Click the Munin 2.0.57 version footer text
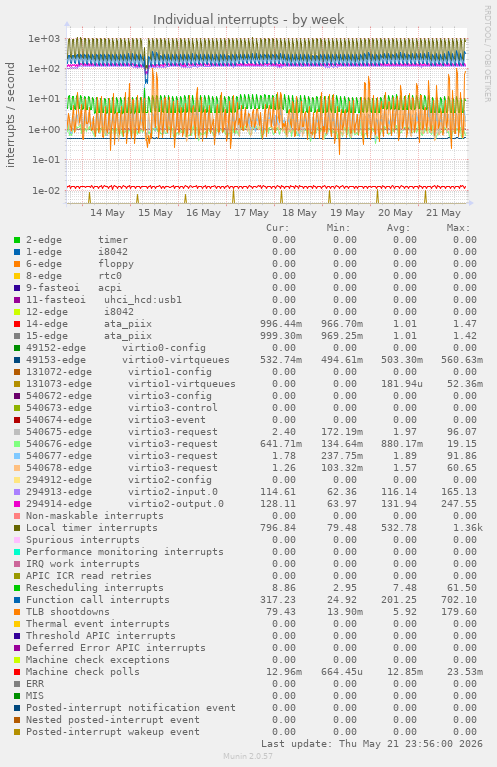 pyautogui.click(x=248, y=756)
